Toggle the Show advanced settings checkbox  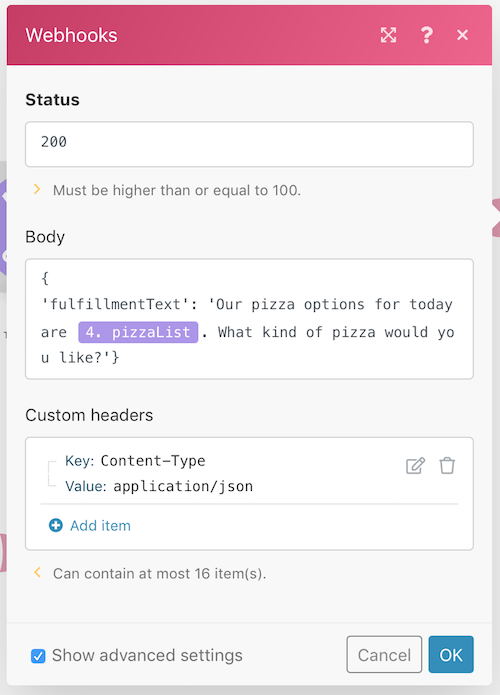pos(38,656)
